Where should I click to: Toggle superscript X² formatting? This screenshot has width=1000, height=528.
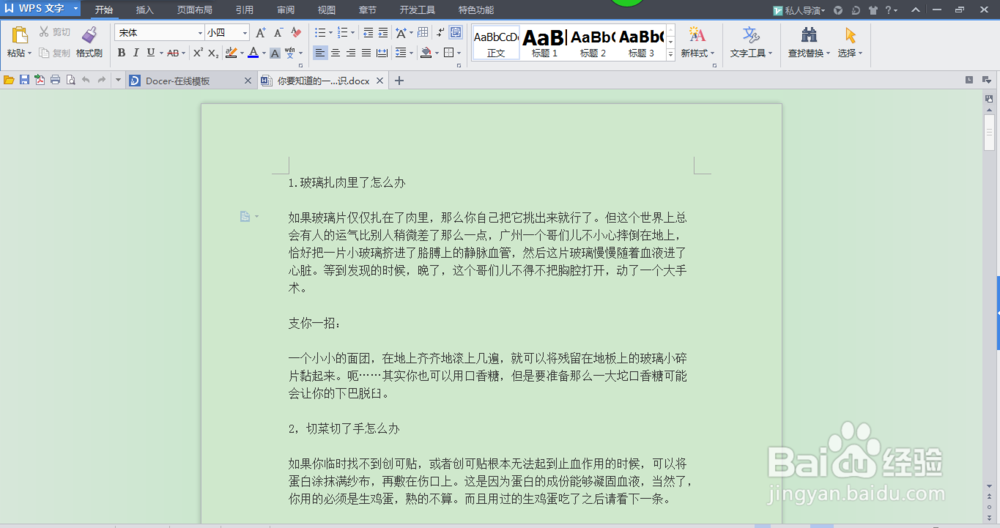(198, 53)
